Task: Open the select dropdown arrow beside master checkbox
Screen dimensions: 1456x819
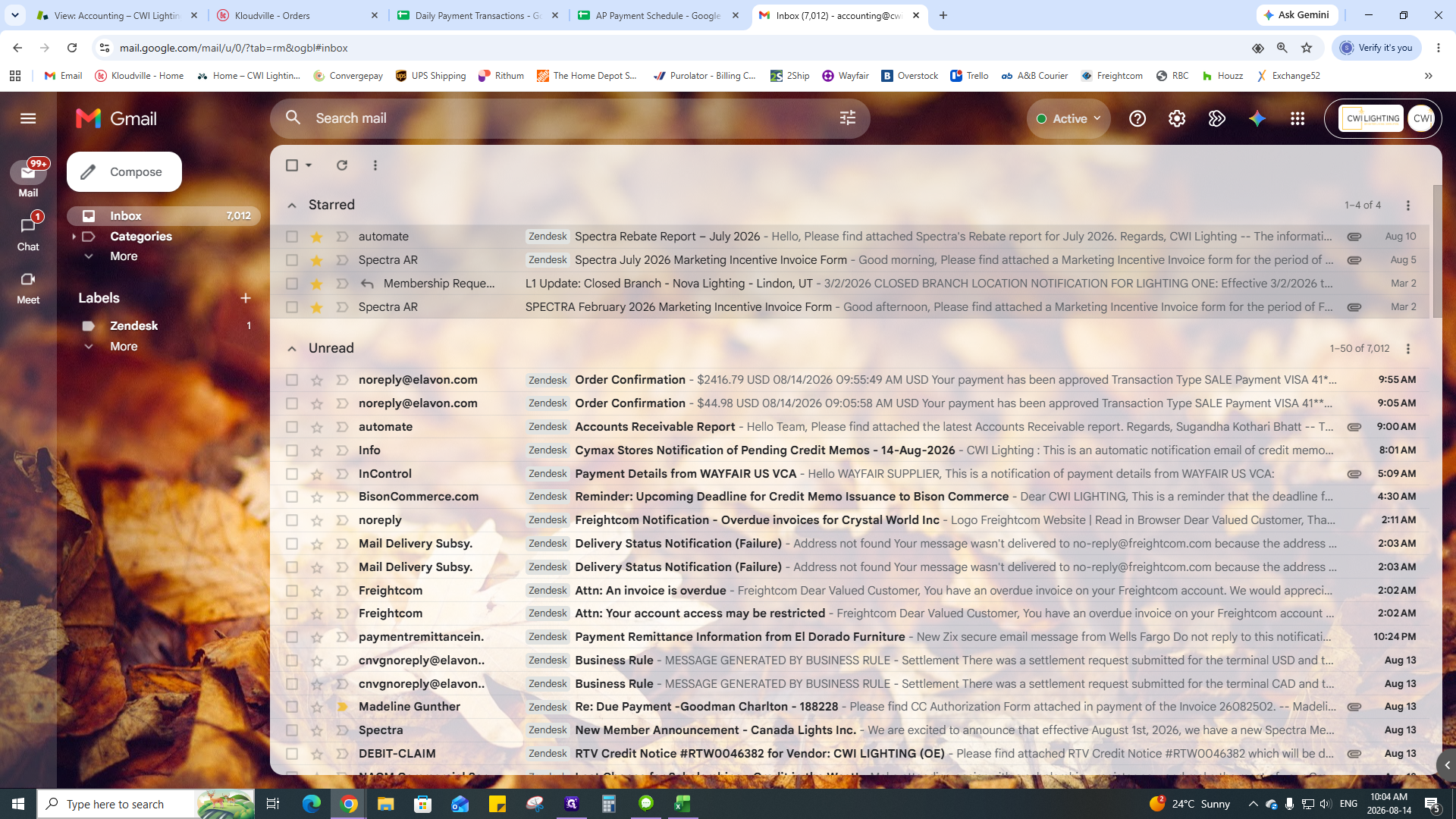Action: point(309,165)
